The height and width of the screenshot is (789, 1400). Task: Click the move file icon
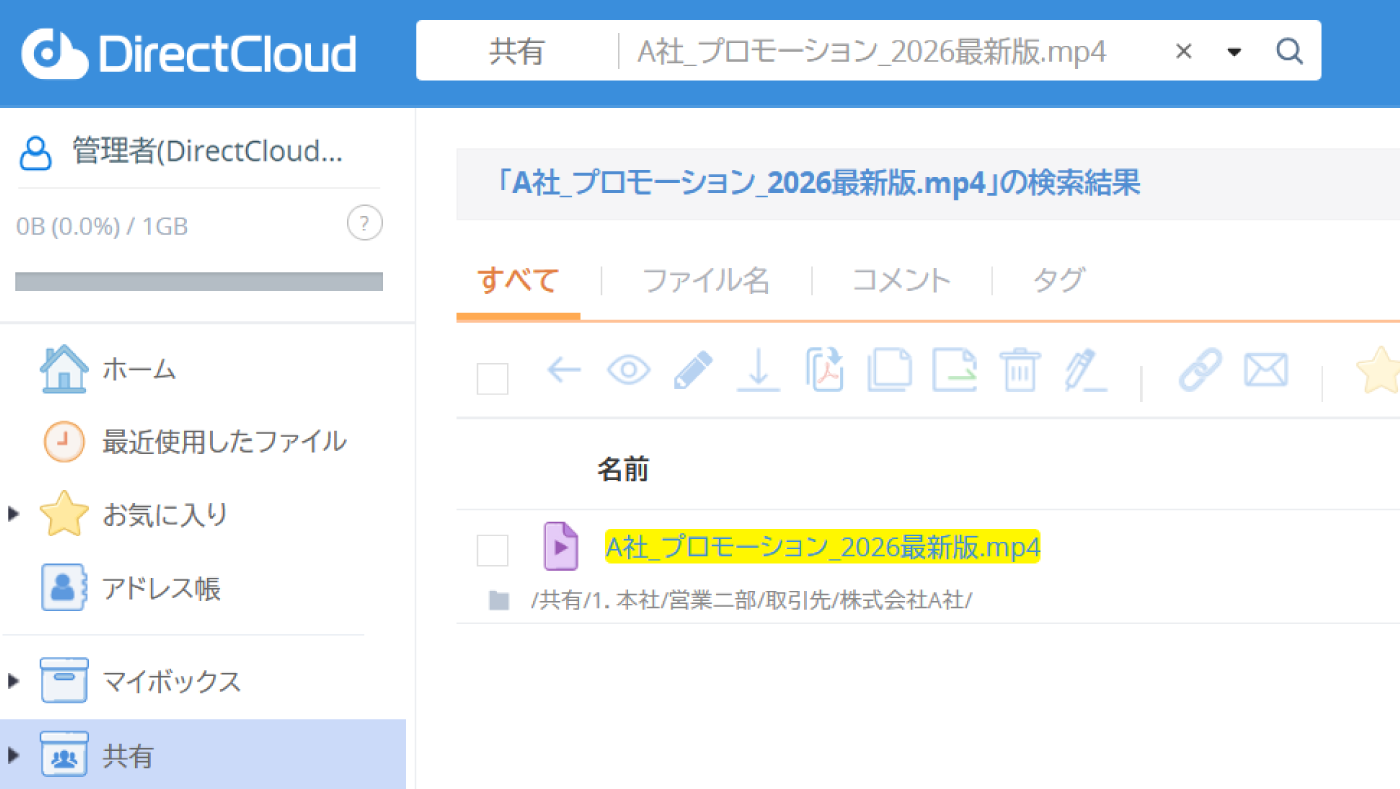[954, 370]
